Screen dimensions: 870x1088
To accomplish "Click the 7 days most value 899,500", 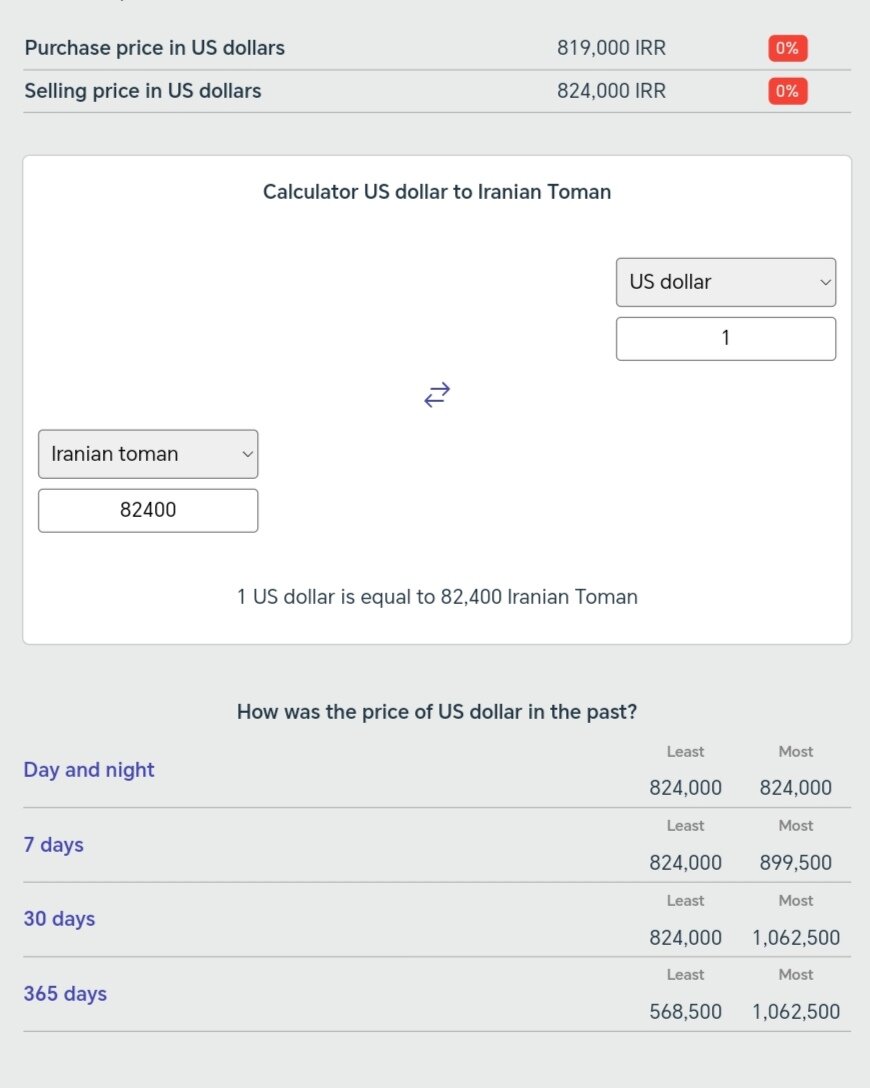I will click(795, 863).
